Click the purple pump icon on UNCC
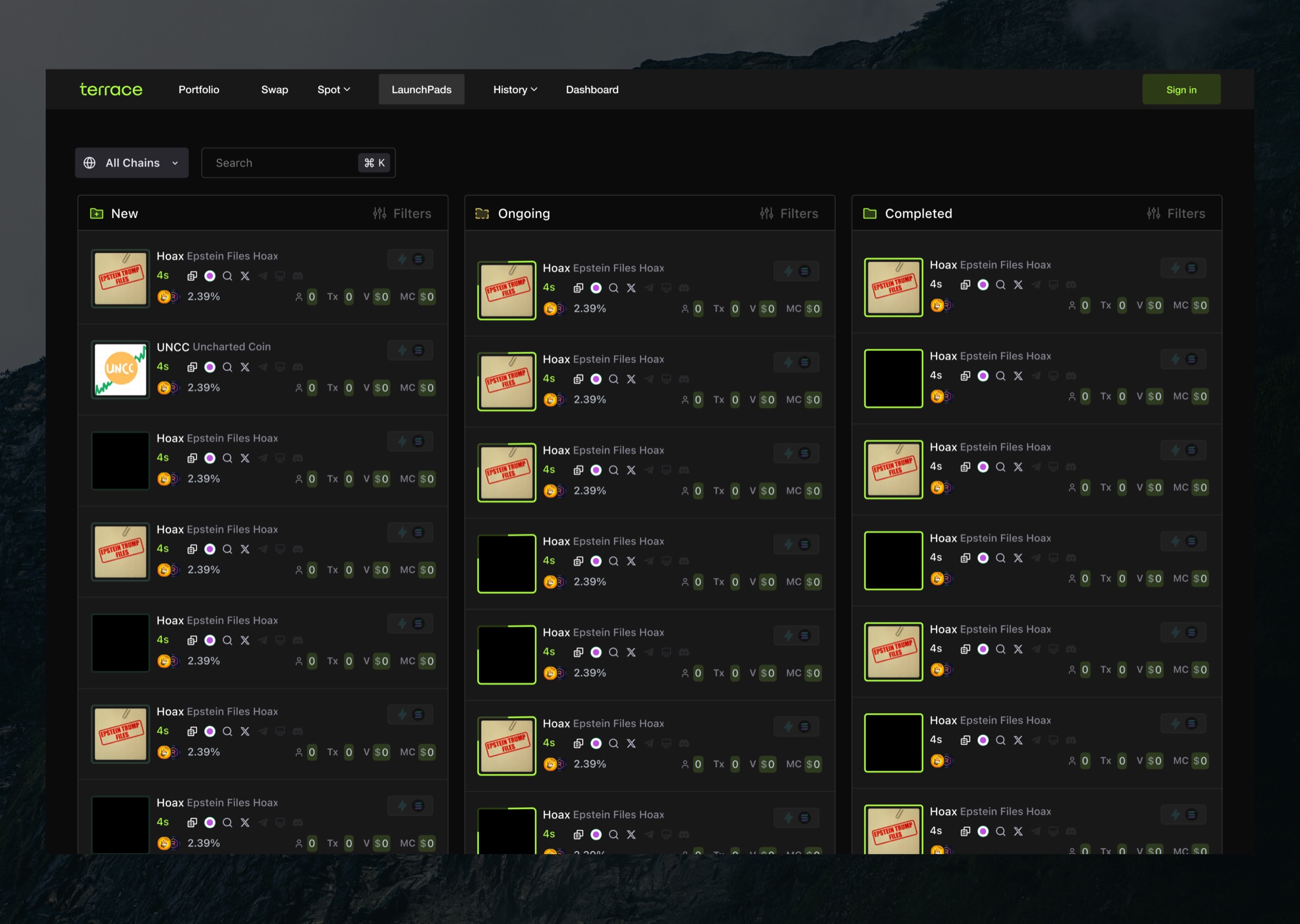The width and height of the screenshot is (1300, 924). (210, 367)
